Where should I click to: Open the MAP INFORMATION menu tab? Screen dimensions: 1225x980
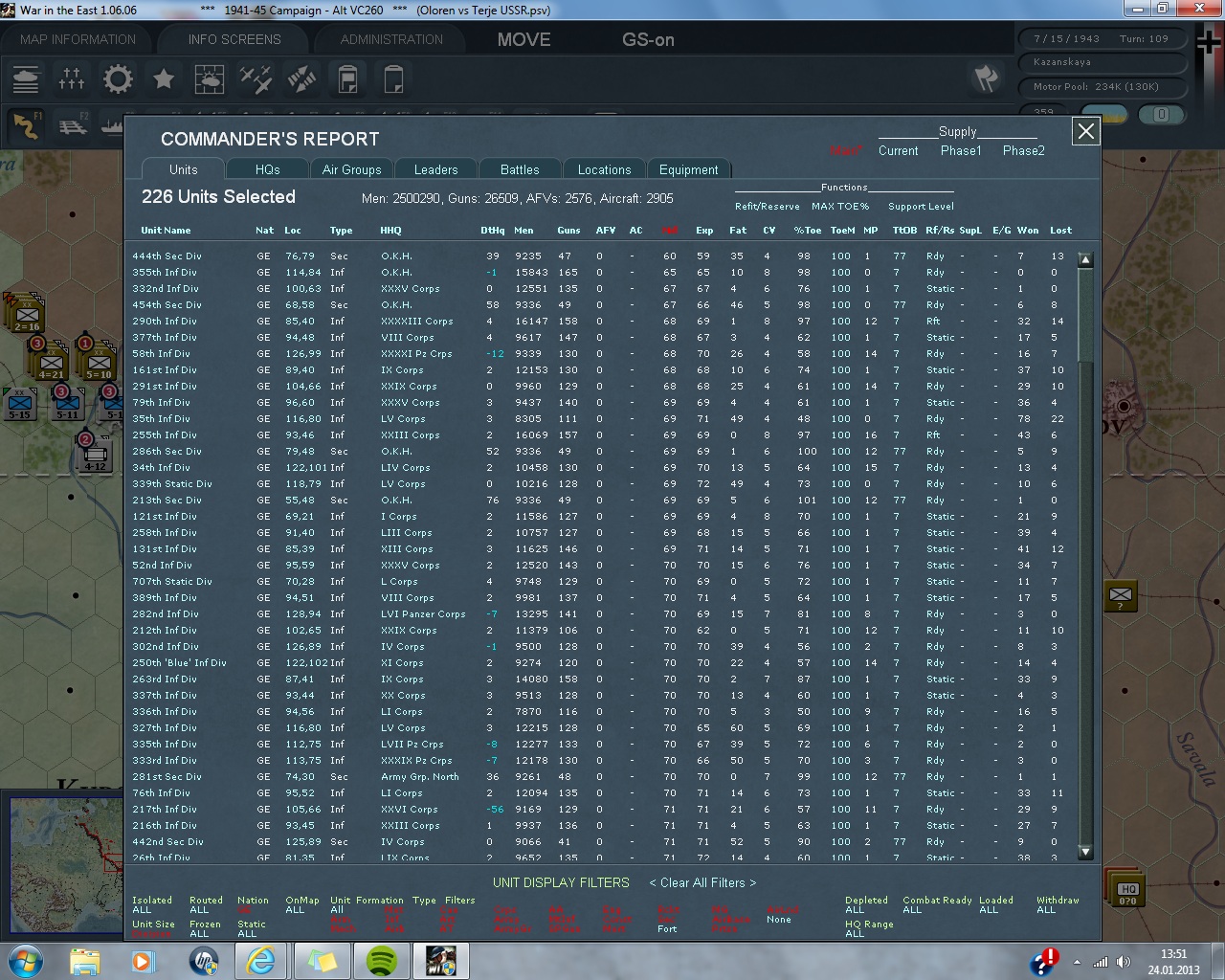78,39
